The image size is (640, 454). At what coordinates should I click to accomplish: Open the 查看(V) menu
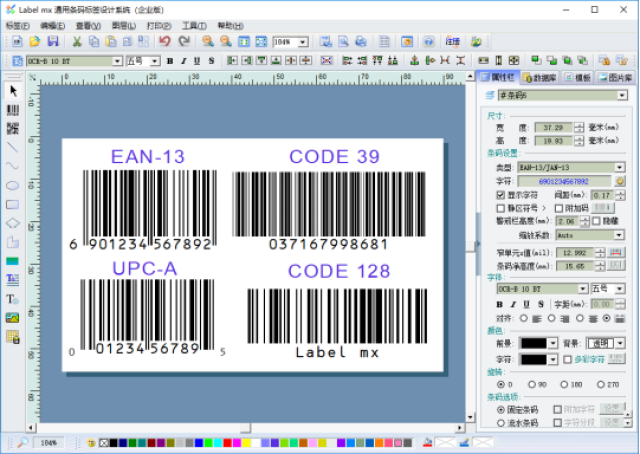click(88, 26)
